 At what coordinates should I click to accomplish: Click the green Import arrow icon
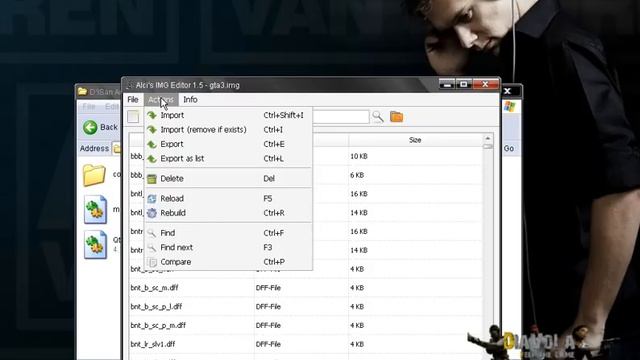(x=152, y=115)
